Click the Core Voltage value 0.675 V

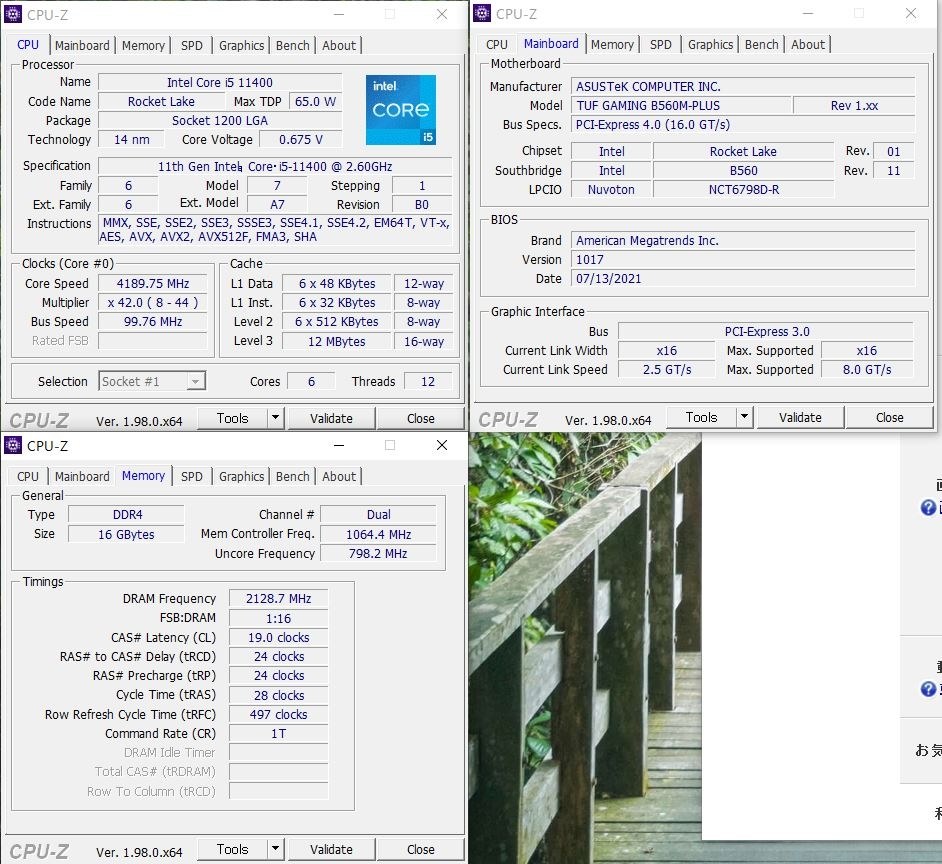pyautogui.click(x=300, y=139)
